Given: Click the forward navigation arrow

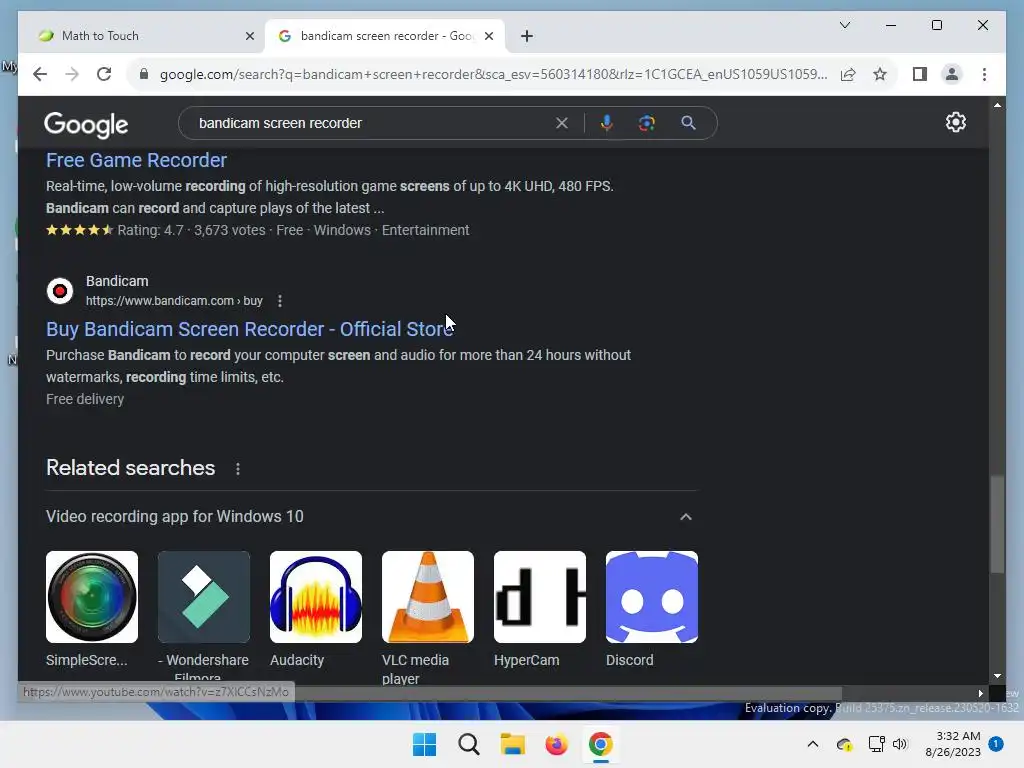Looking at the screenshot, I should pyautogui.click(x=72, y=74).
